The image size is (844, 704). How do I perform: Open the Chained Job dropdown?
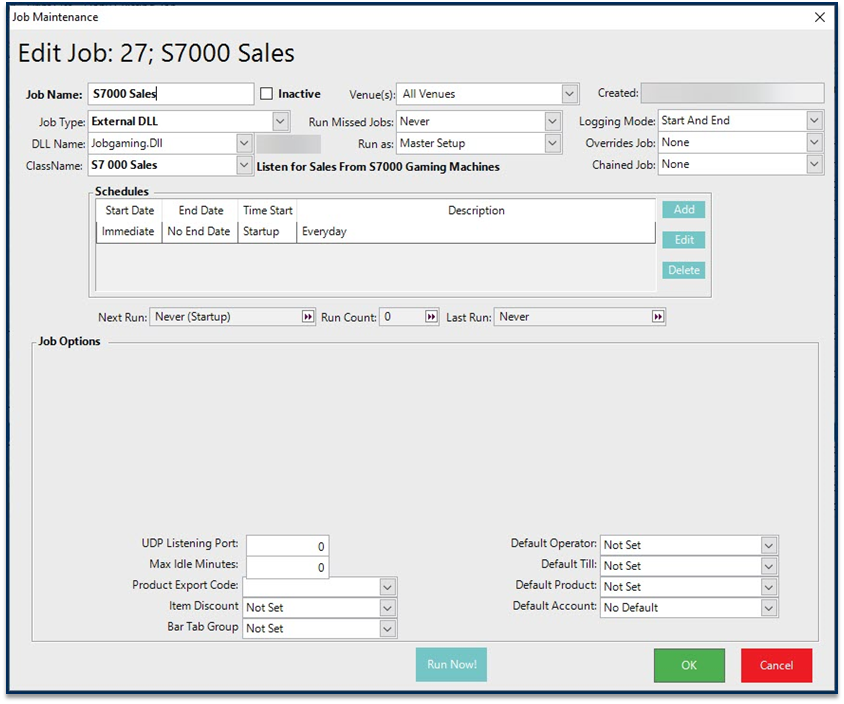(x=814, y=164)
